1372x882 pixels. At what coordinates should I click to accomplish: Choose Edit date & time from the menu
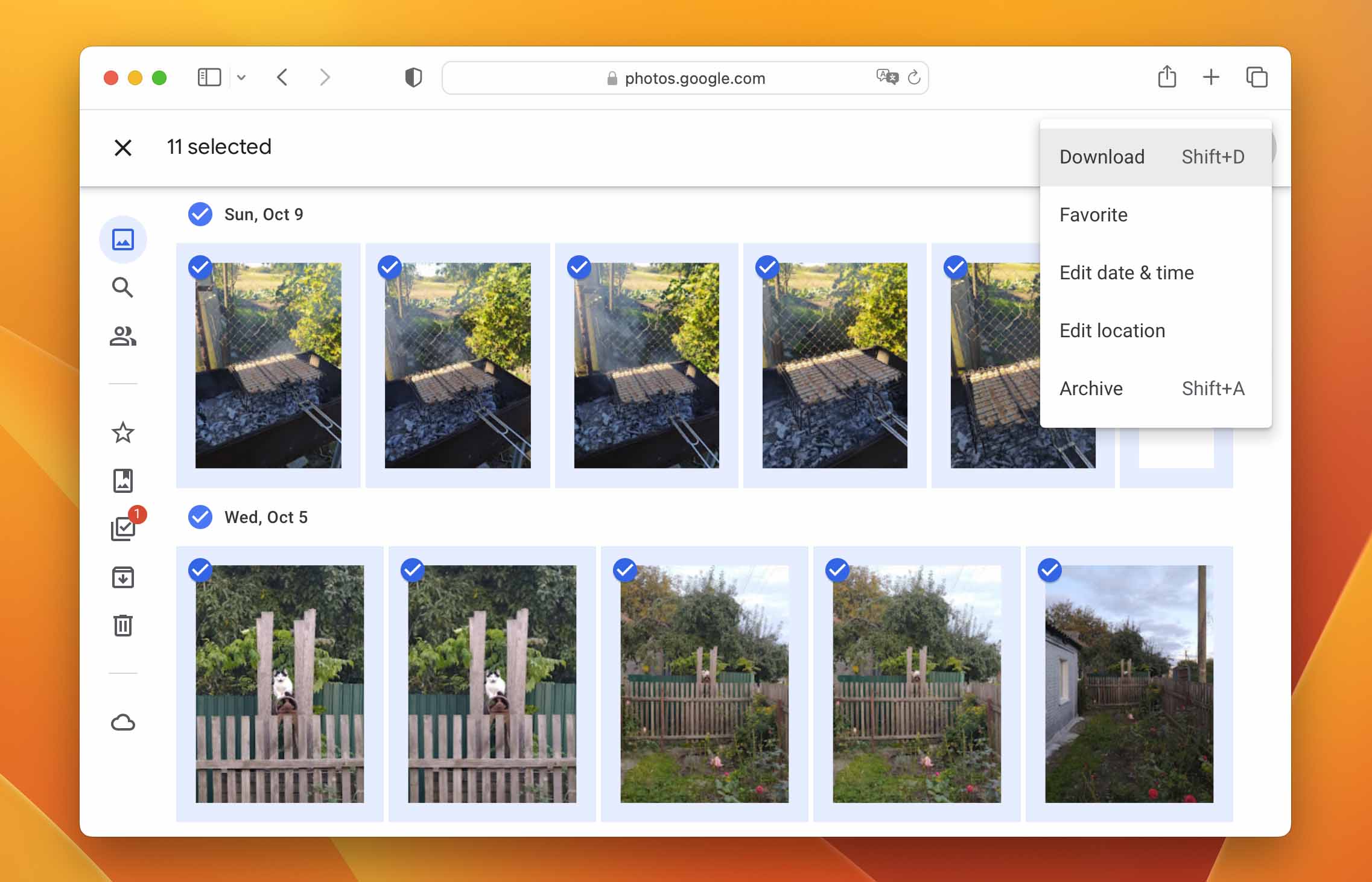pos(1155,273)
